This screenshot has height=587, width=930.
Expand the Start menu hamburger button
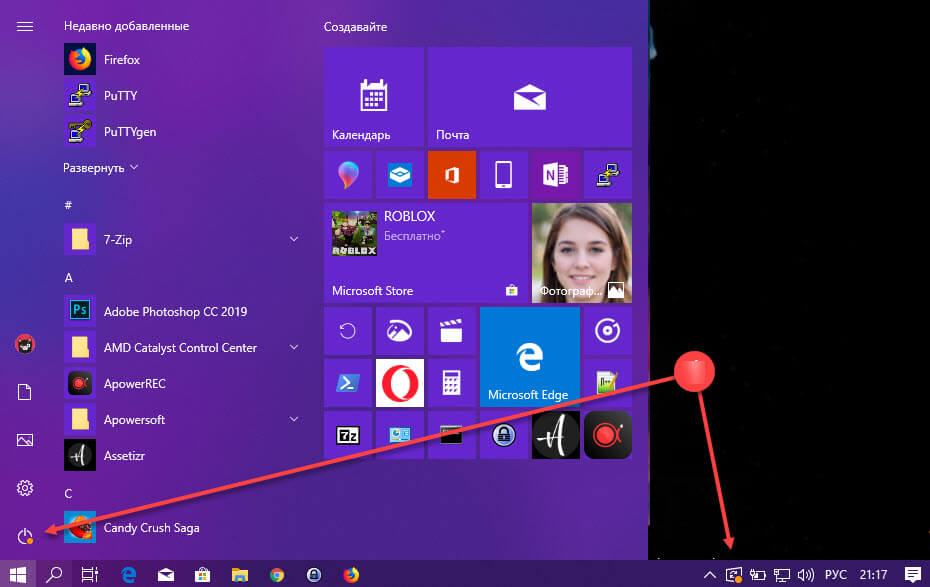[25, 27]
